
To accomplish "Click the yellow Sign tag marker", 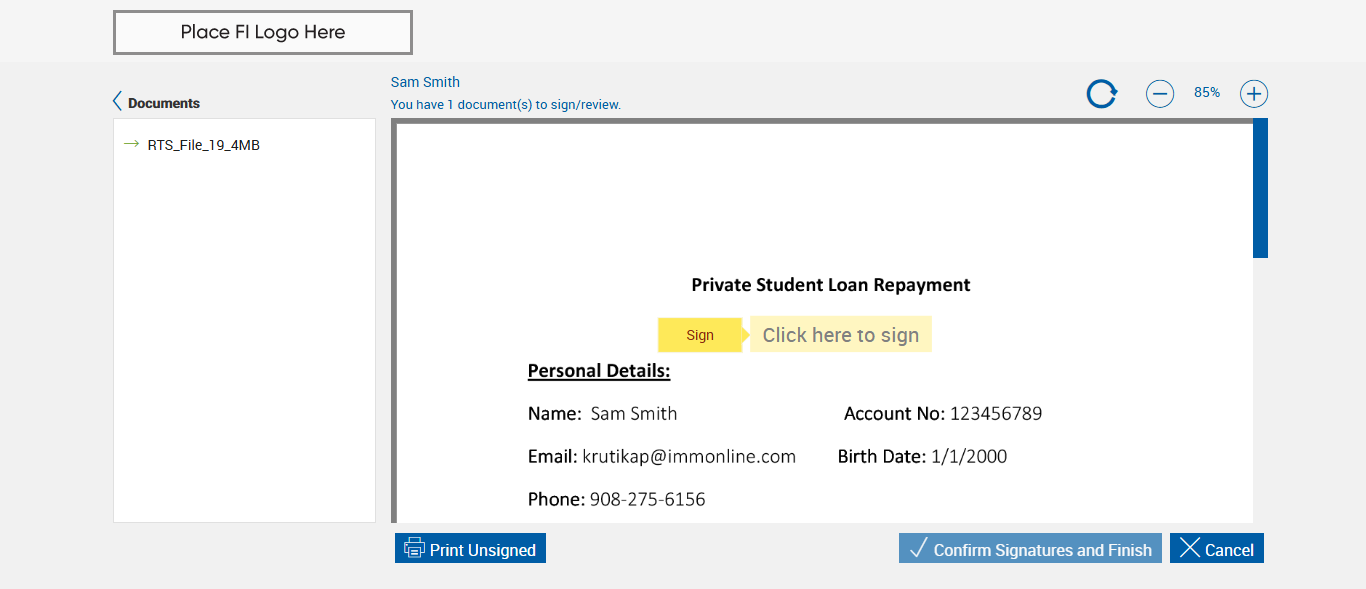I will (x=700, y=335).
